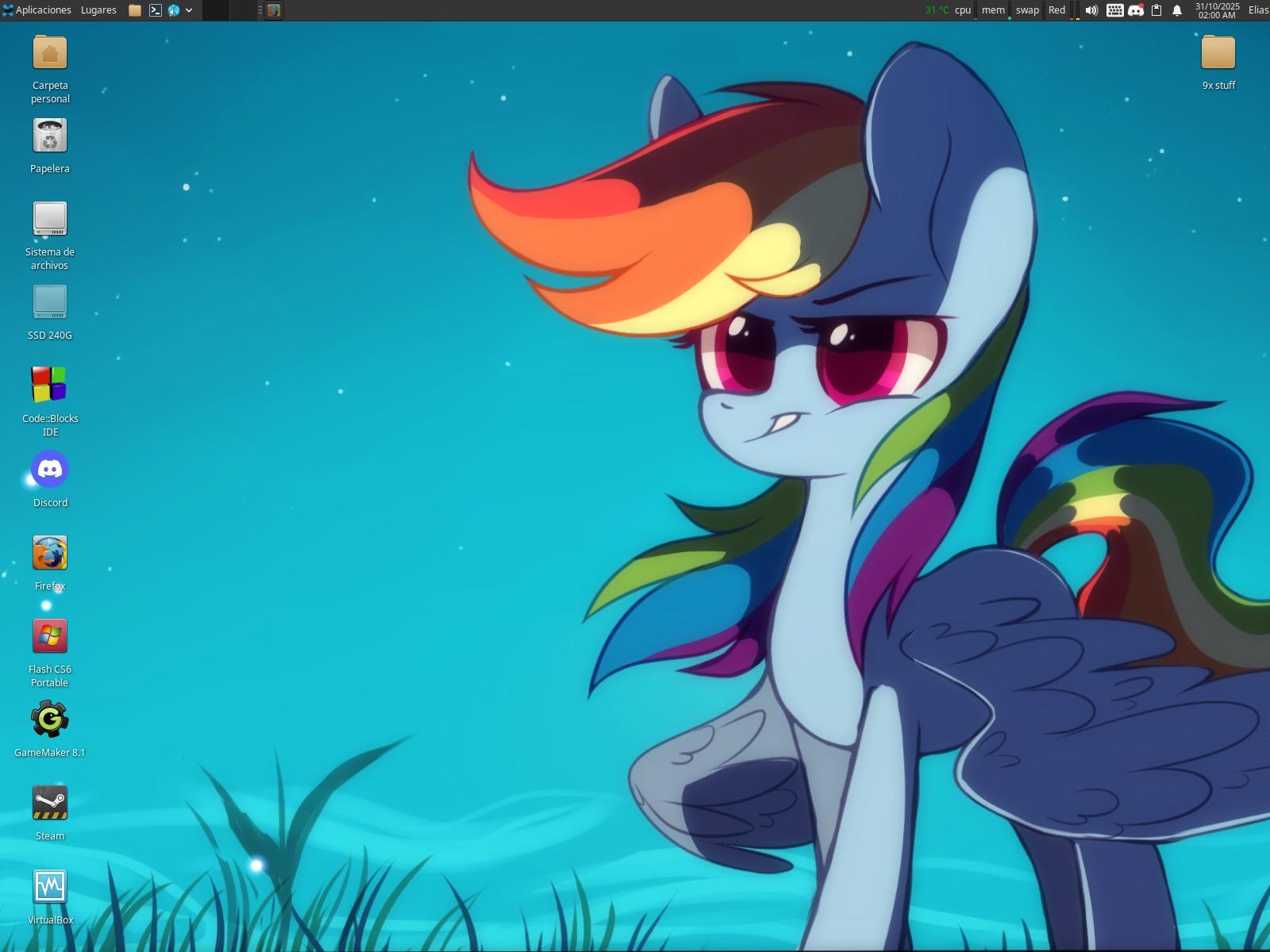The width and height of the screenshot is (1270, 952).
Task: Select the GameMaker 8.1 icon
Action: (50, 720)
